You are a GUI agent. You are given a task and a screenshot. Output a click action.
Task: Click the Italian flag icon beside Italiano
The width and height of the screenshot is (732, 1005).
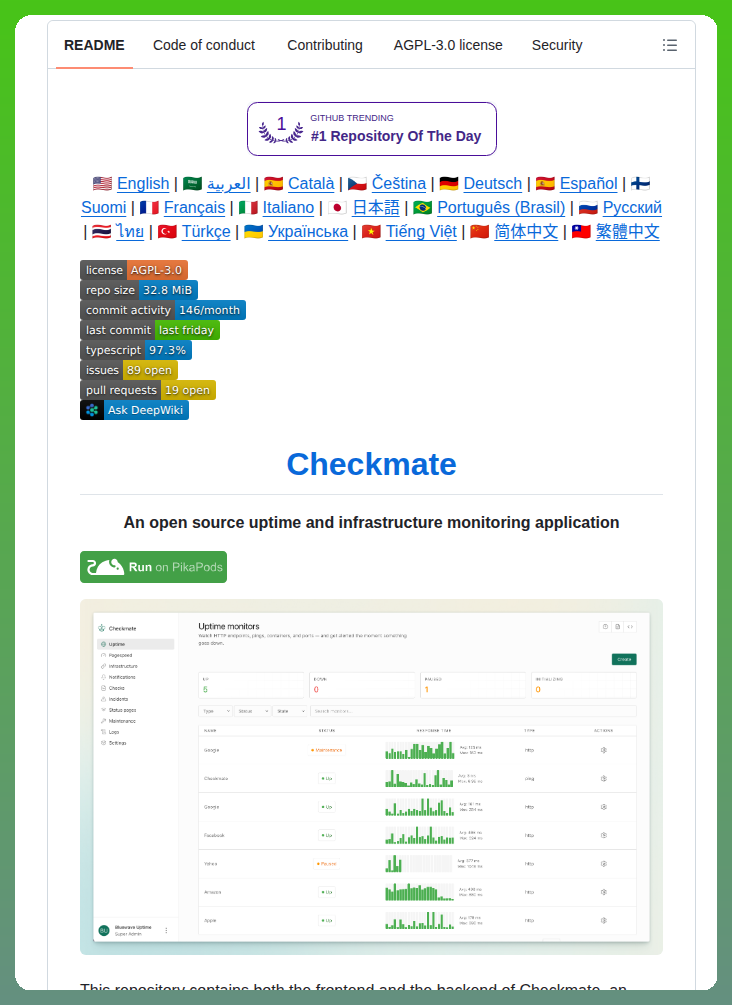point(248,208)
